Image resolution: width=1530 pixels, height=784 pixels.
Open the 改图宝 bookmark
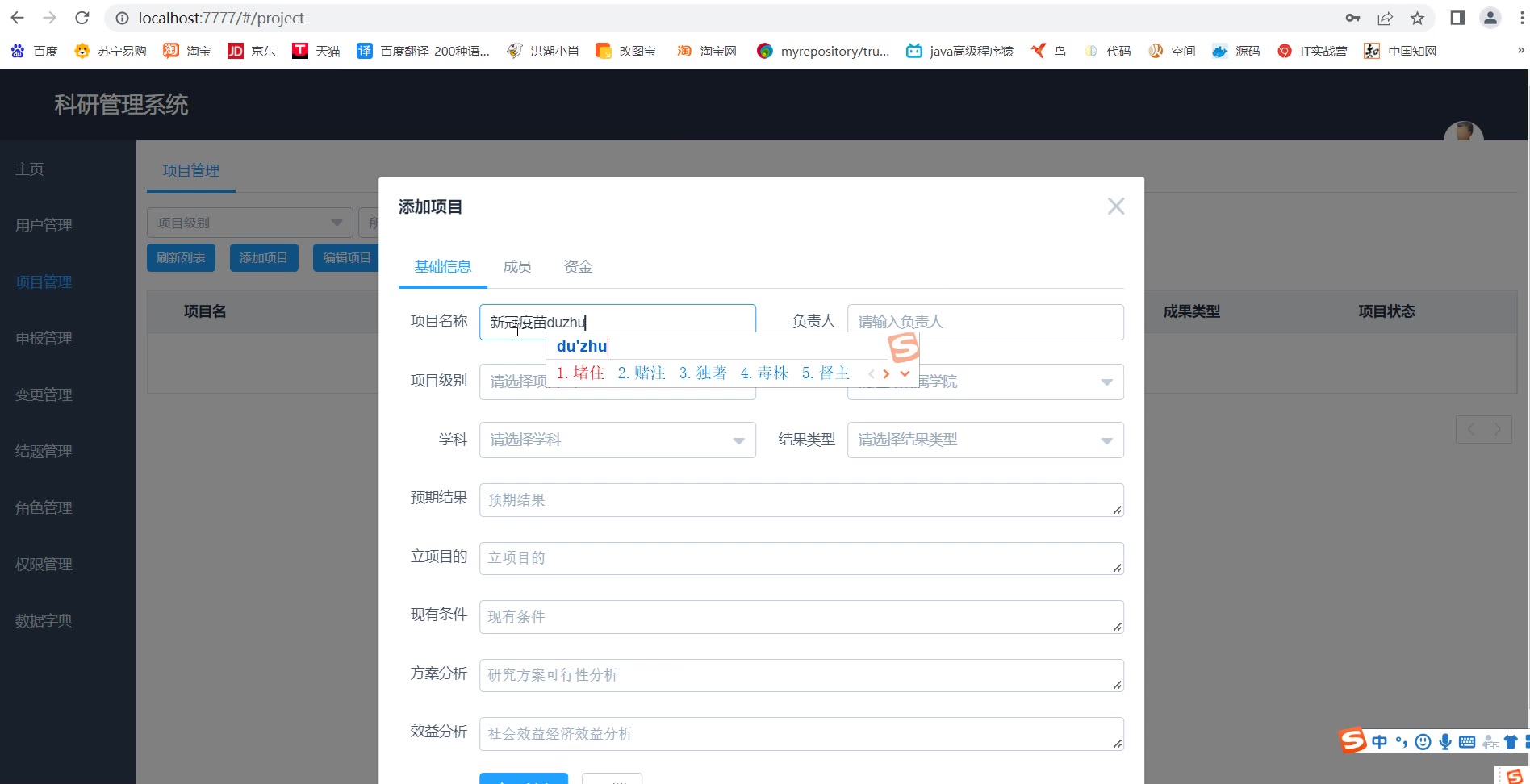click(625, 51)
